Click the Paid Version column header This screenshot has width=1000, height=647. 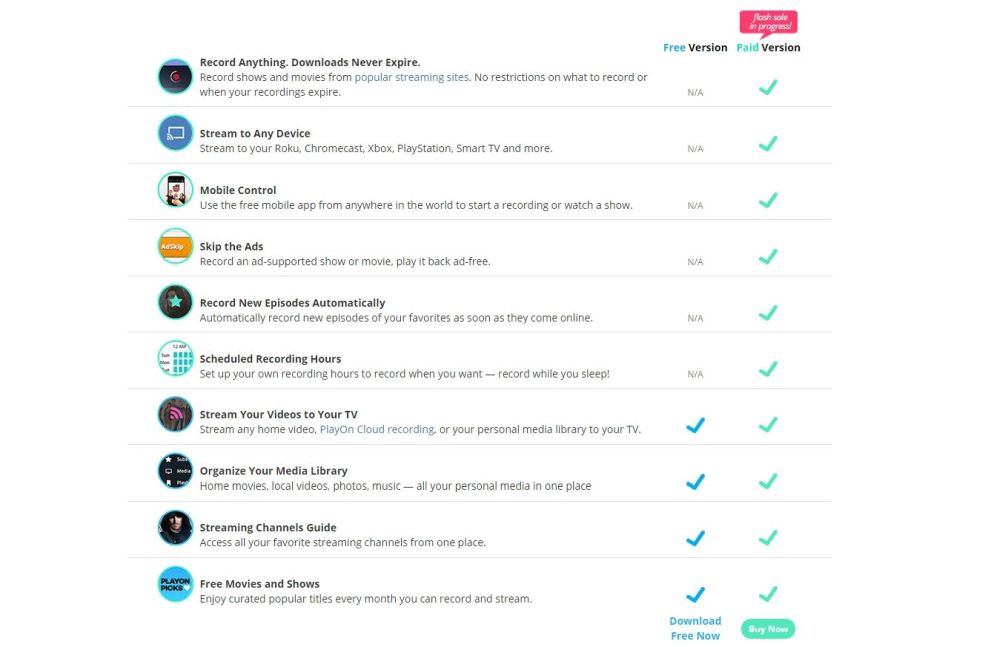[x=768, y=47]
